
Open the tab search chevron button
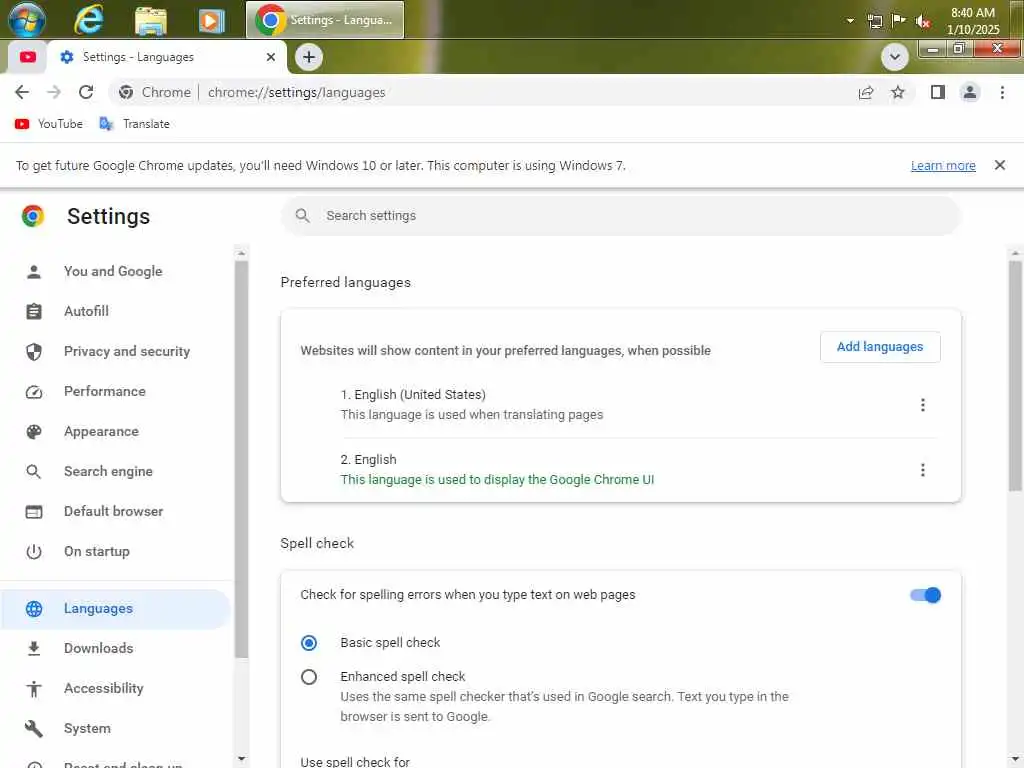[x=895, y=57]
